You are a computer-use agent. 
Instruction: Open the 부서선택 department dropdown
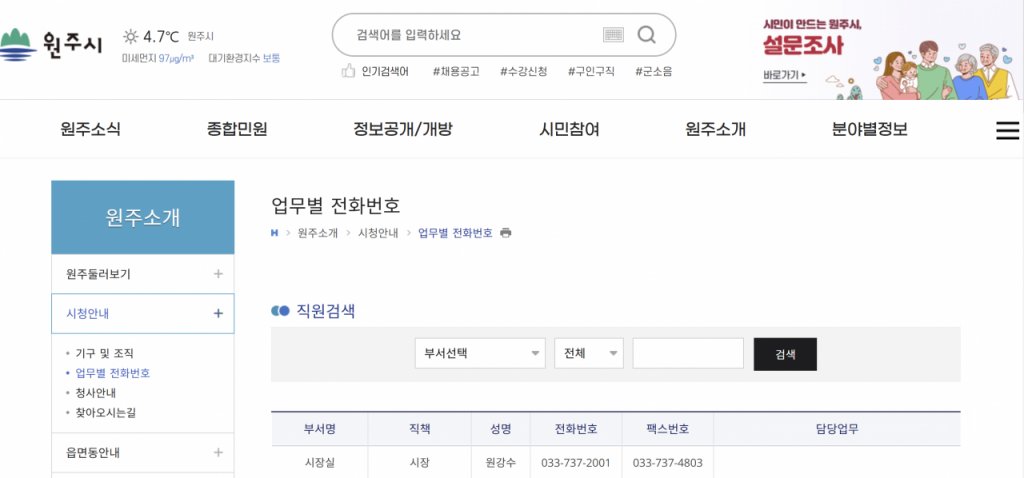click(480, 354)
